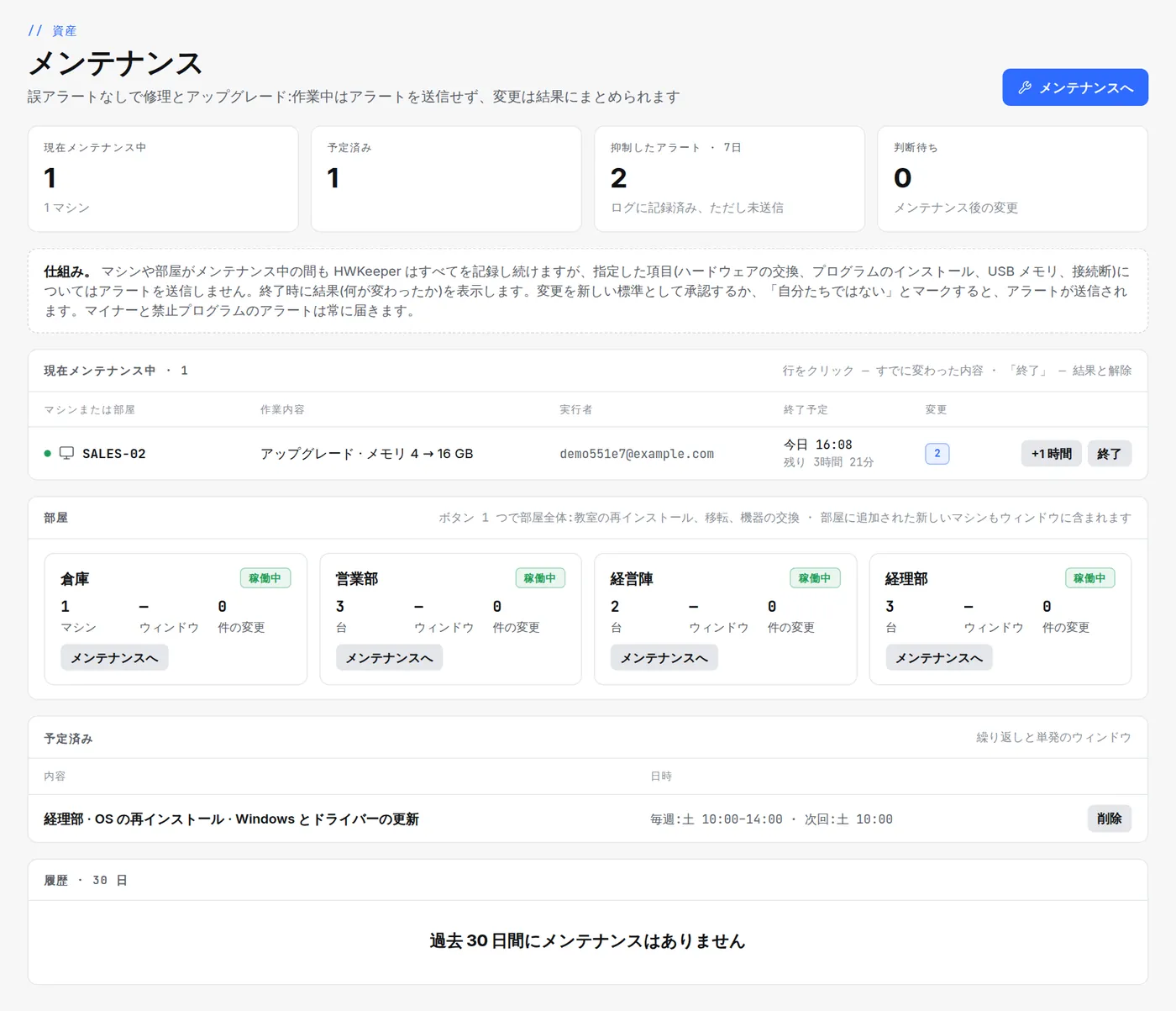The image size is (1176, 1011).
Task: Put 経営陣 room into maintenance
Action: pyautogui.click(x=664, y=657)
